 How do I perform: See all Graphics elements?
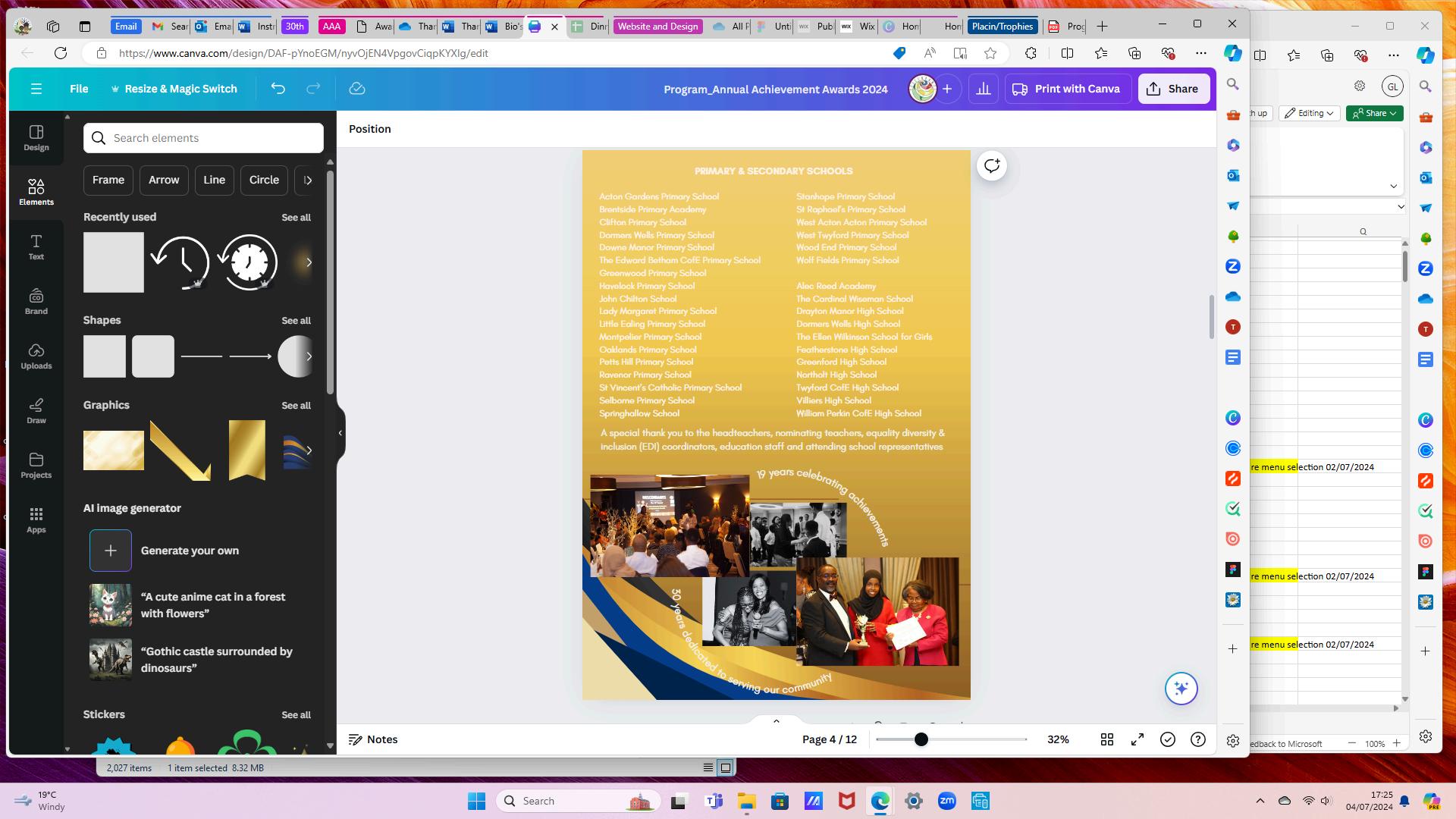pyautogui.click(x=296, y=406)
